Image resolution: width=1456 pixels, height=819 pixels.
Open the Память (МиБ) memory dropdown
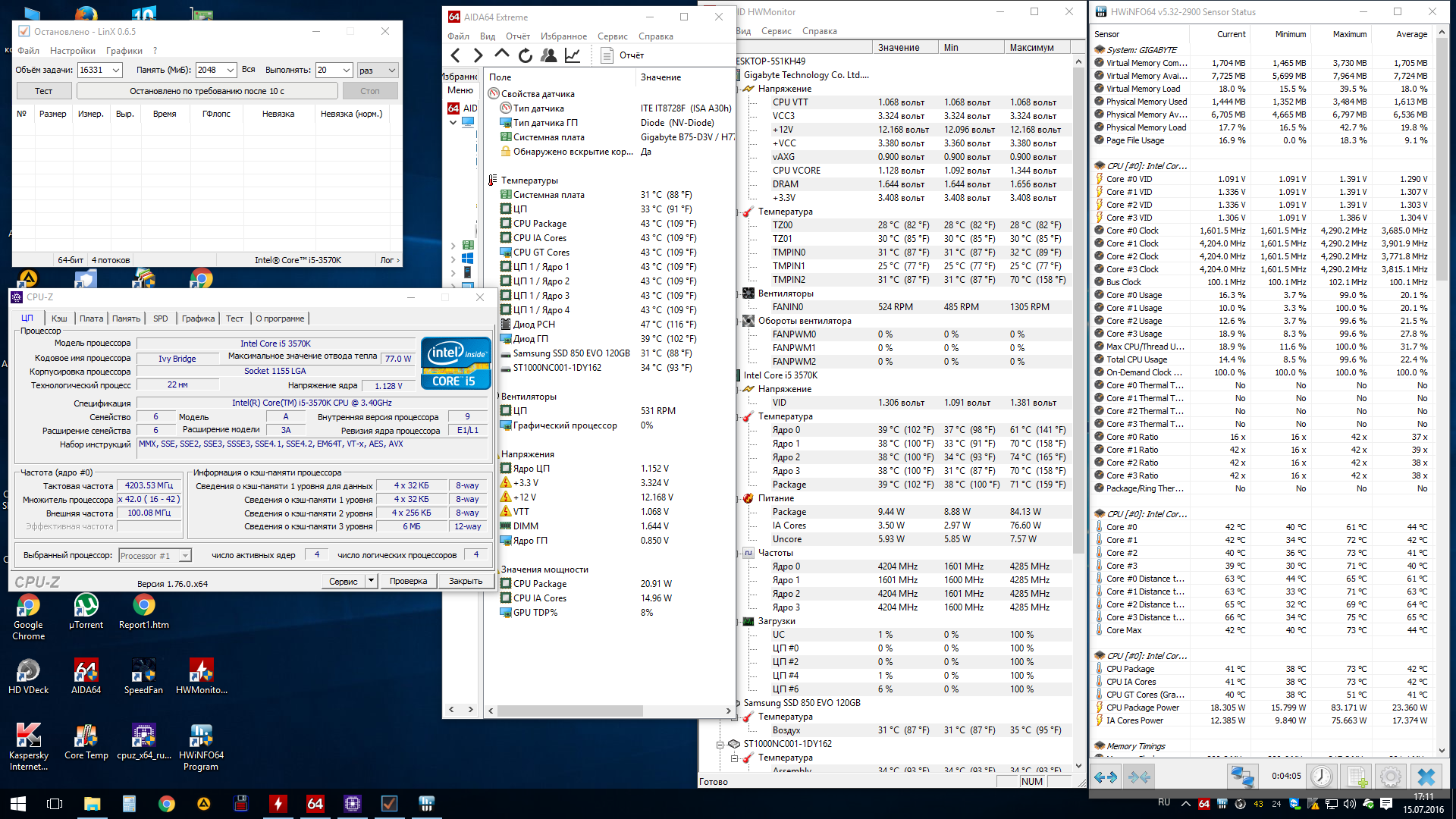[x=231, y=70]
